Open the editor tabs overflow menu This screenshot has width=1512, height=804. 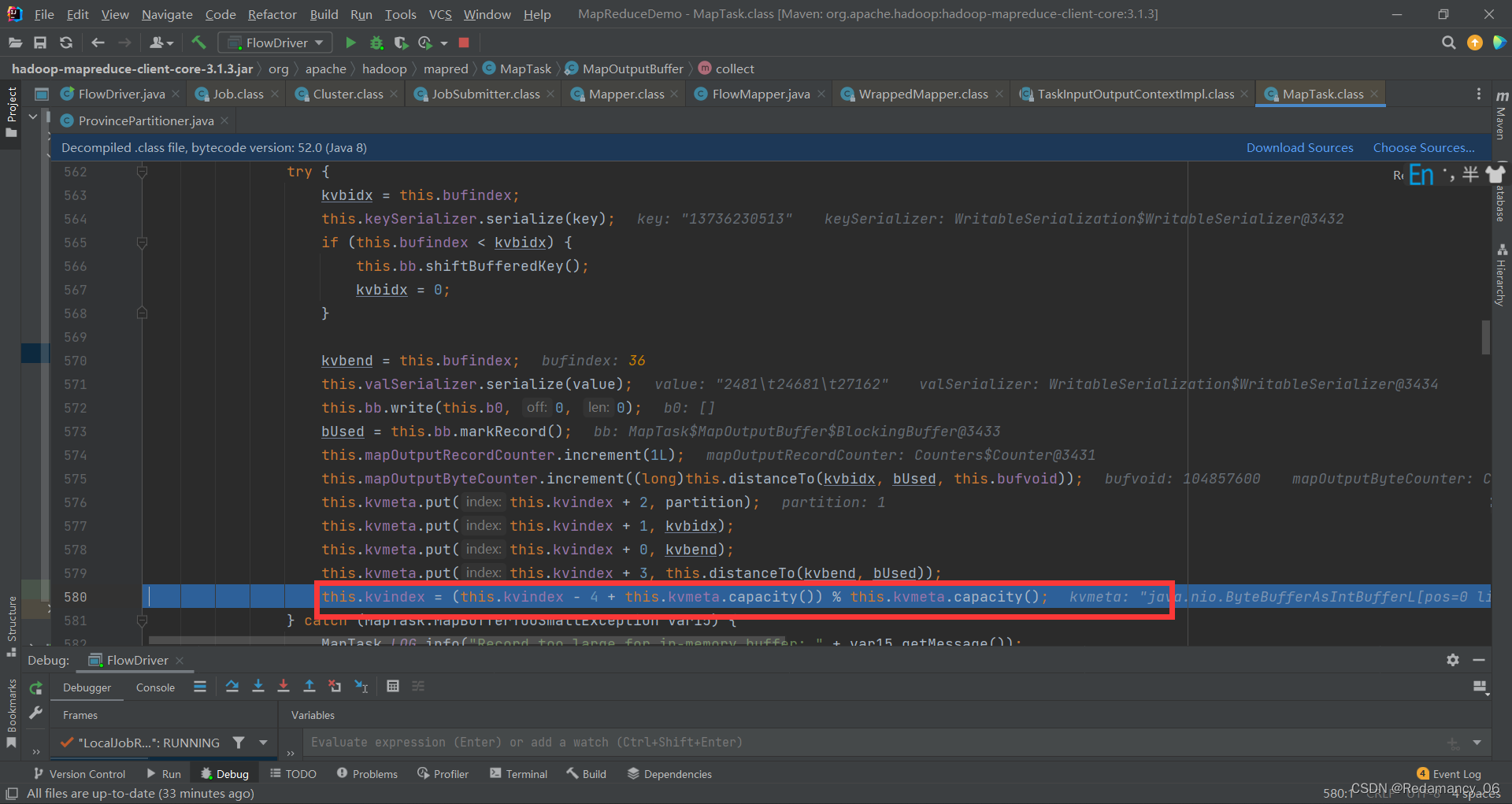point(1479,94)
